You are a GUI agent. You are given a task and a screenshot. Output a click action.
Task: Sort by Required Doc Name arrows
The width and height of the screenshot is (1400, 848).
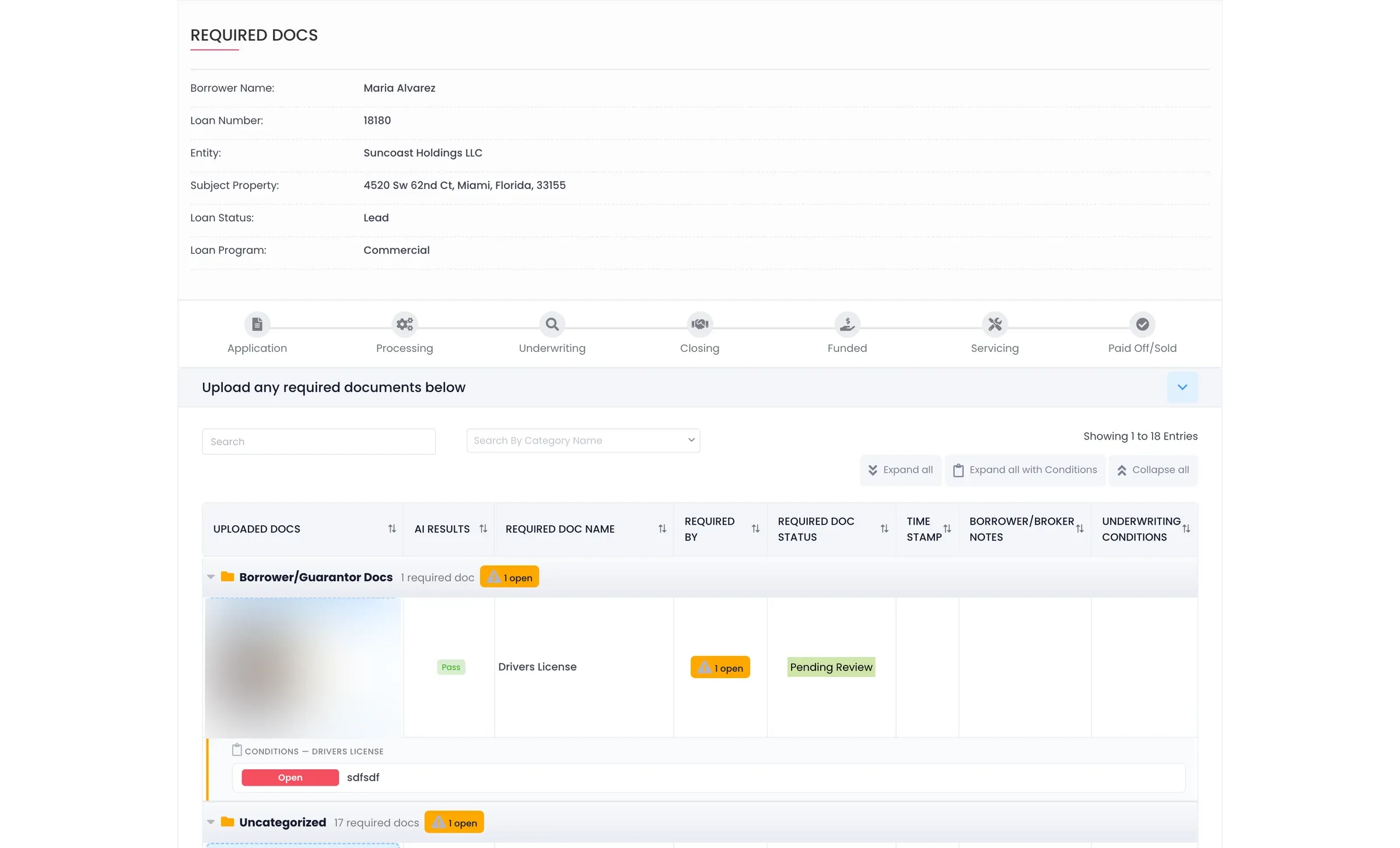click(x=662, y=529)
